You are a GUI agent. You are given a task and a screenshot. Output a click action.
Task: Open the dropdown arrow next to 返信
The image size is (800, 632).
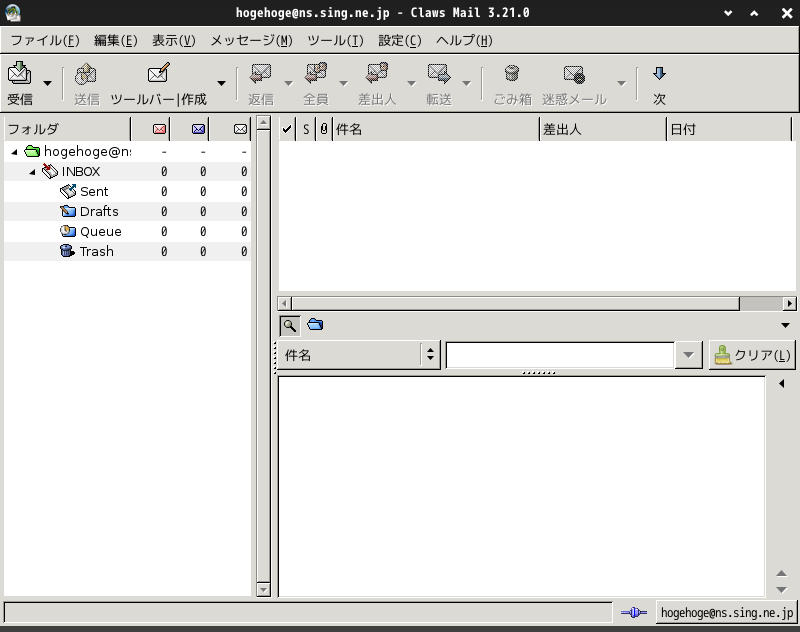click(288, 83)
